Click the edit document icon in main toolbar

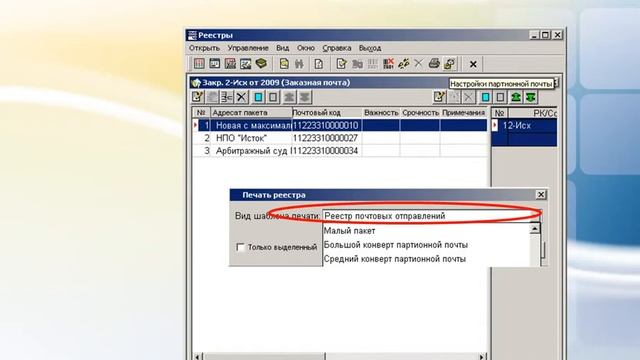click(341, 64)
